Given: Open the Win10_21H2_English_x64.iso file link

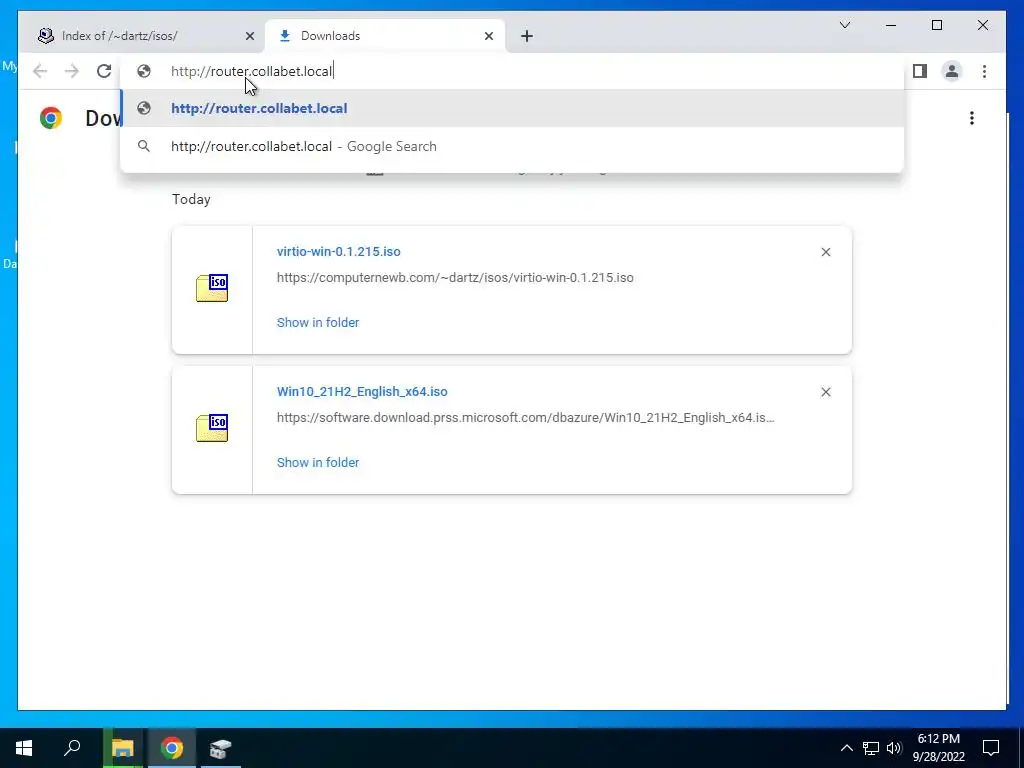Looking at the screenshot, I should [362, 392].
